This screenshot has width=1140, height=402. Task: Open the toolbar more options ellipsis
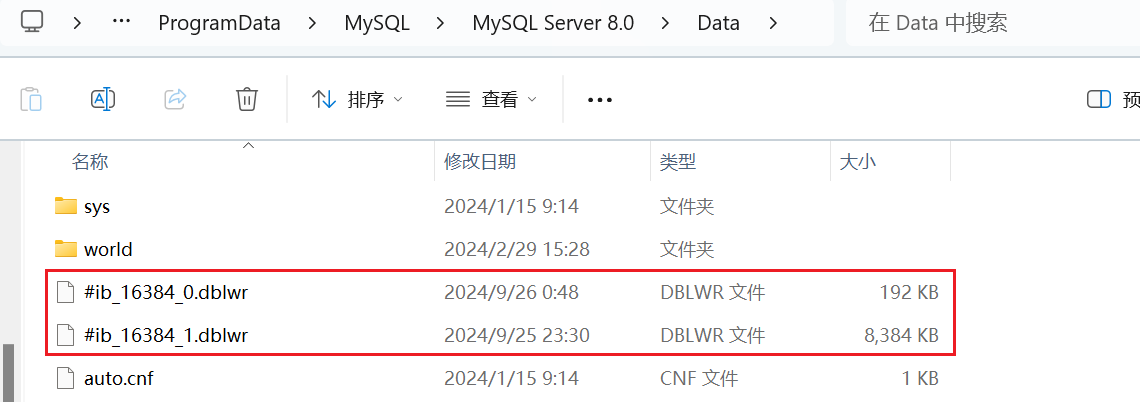[x=600, y=100]
